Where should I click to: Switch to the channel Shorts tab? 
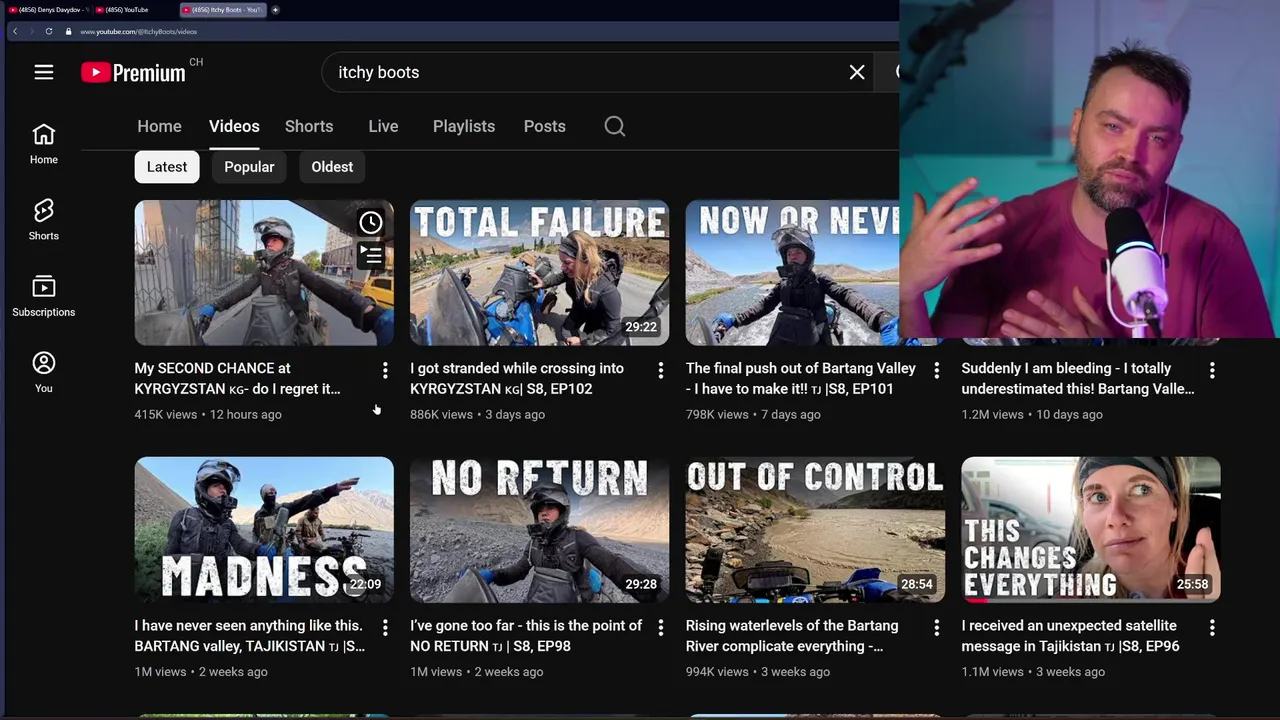[309, 126]
